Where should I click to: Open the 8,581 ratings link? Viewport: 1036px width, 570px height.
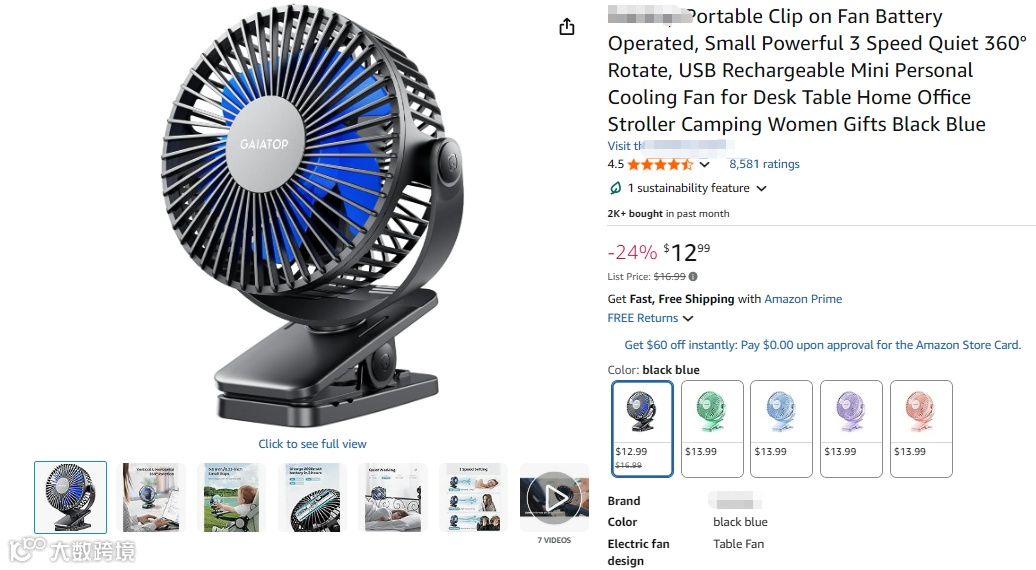(764, 164)
